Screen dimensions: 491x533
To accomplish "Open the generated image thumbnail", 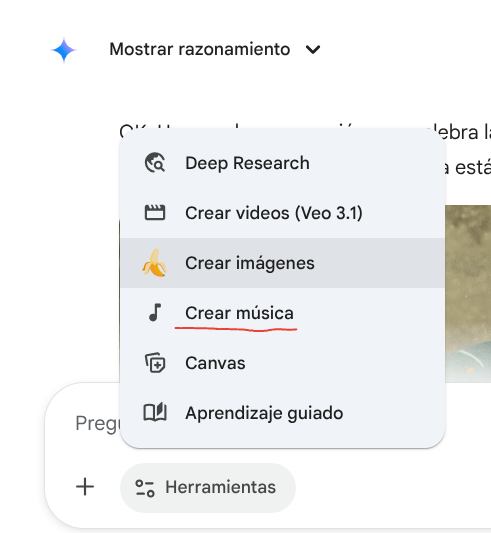I will [468, 293].
